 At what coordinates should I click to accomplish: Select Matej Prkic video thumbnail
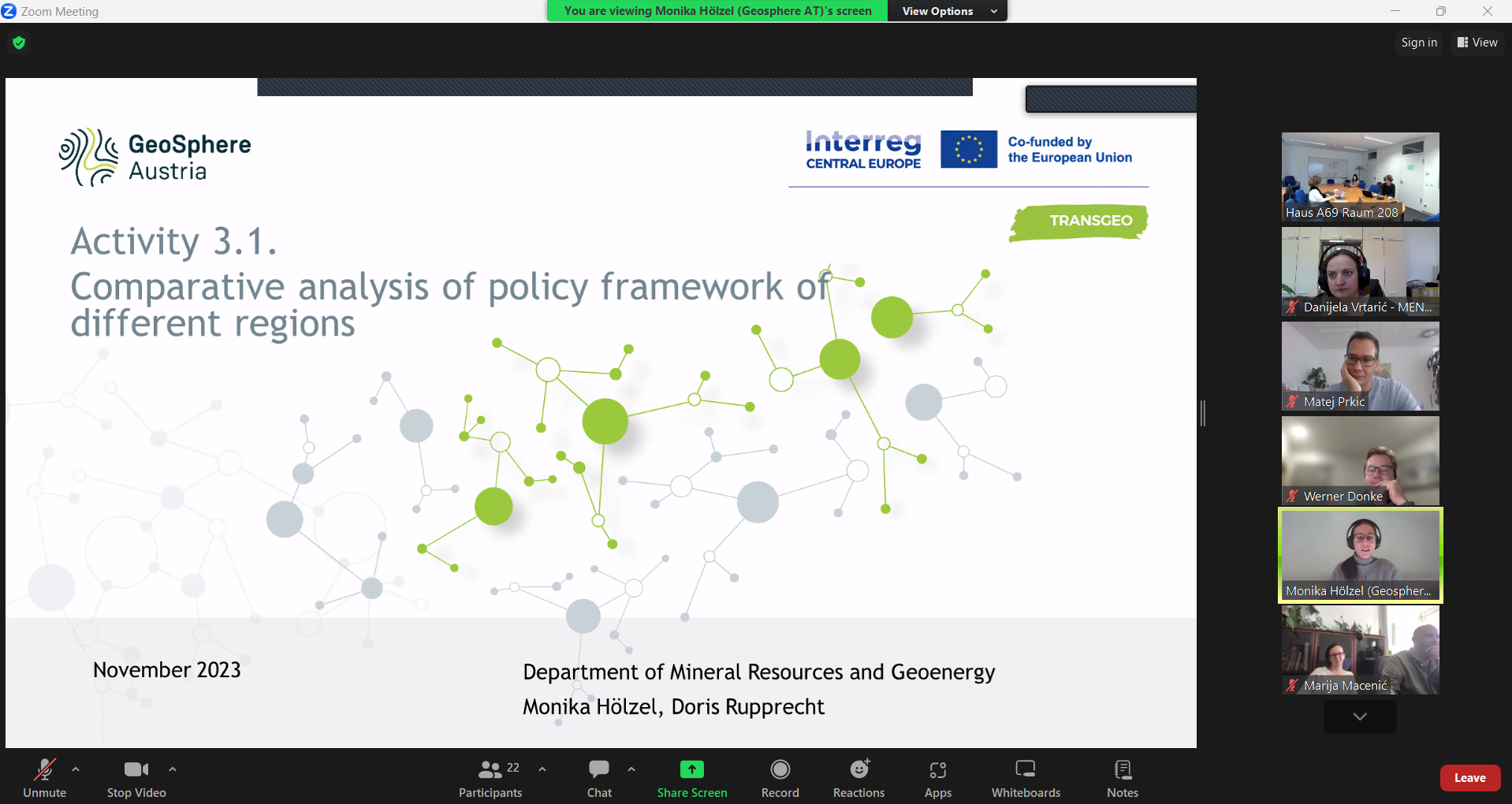click(x=1361, y=366)
